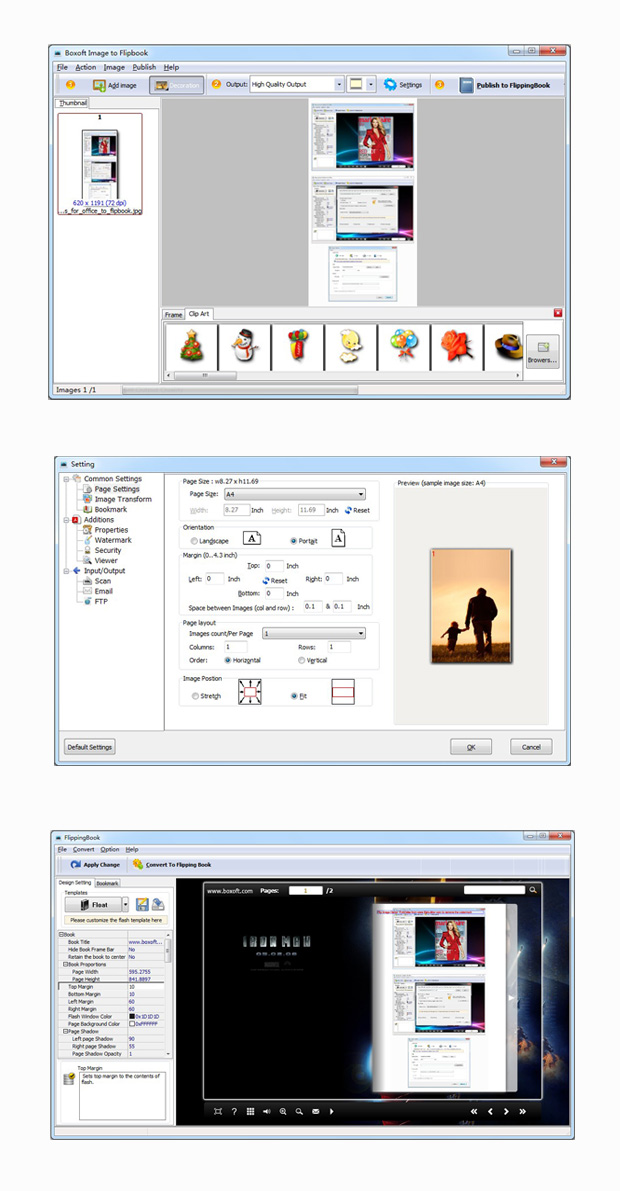The image size is (620, 1191).
Task: Click Default Settings button
Action: pos(90,747)
